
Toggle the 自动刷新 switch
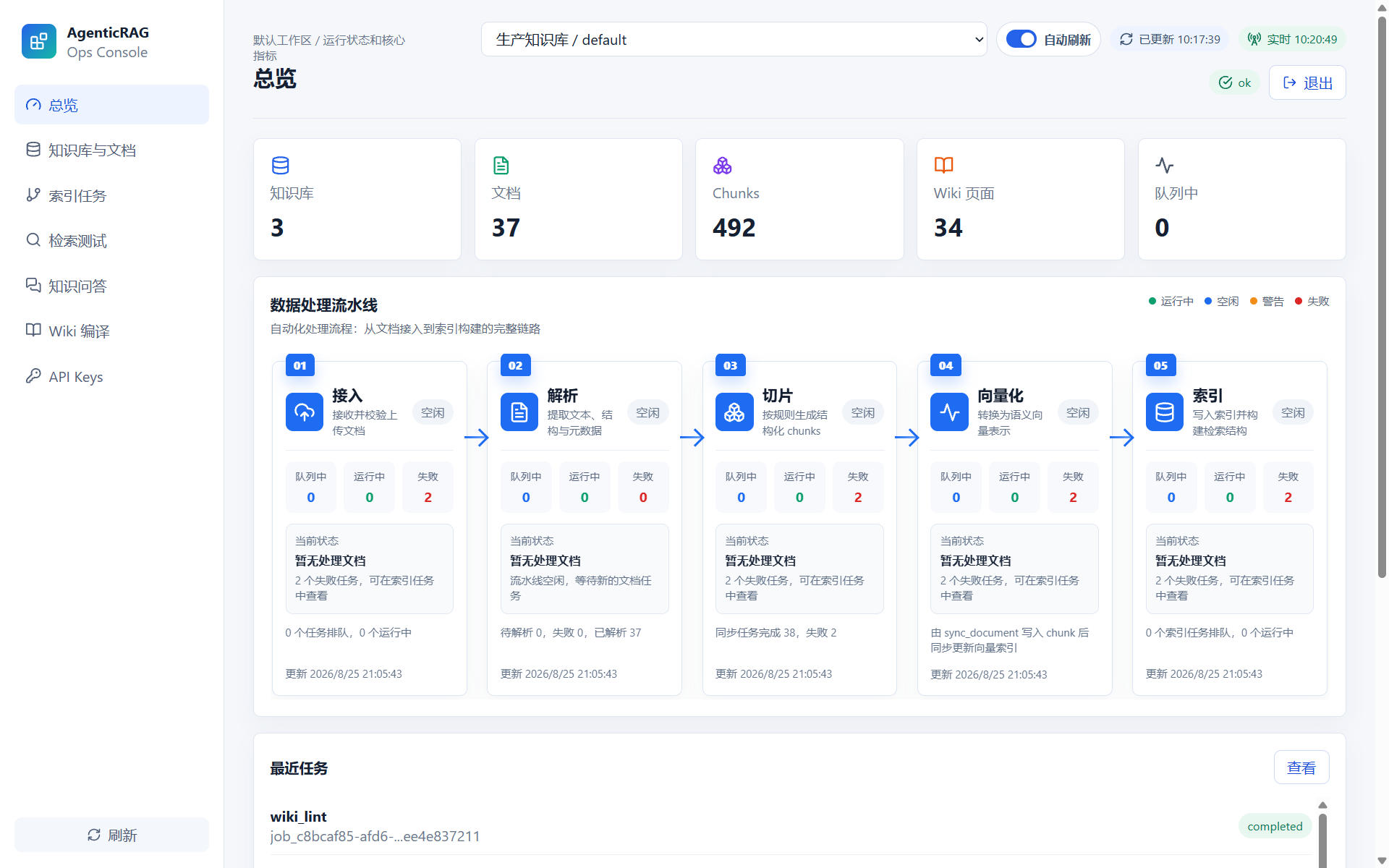click(x=1021, y=39)
